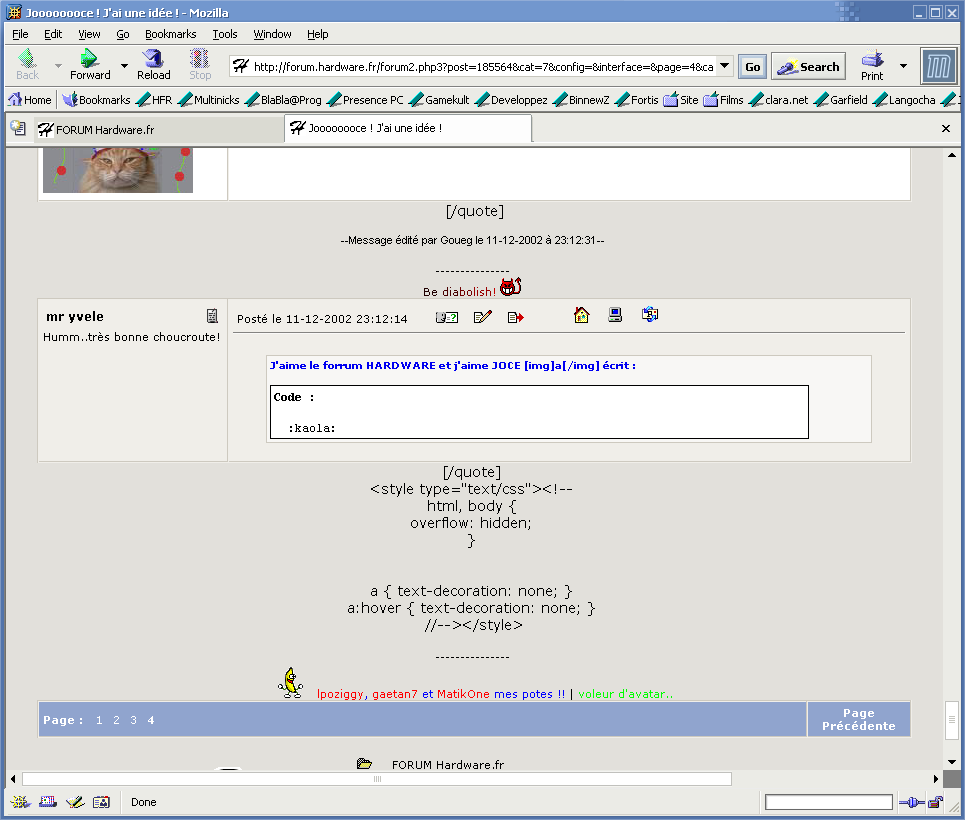
Task: Click the Reload toolbar button
Action: 153,65
